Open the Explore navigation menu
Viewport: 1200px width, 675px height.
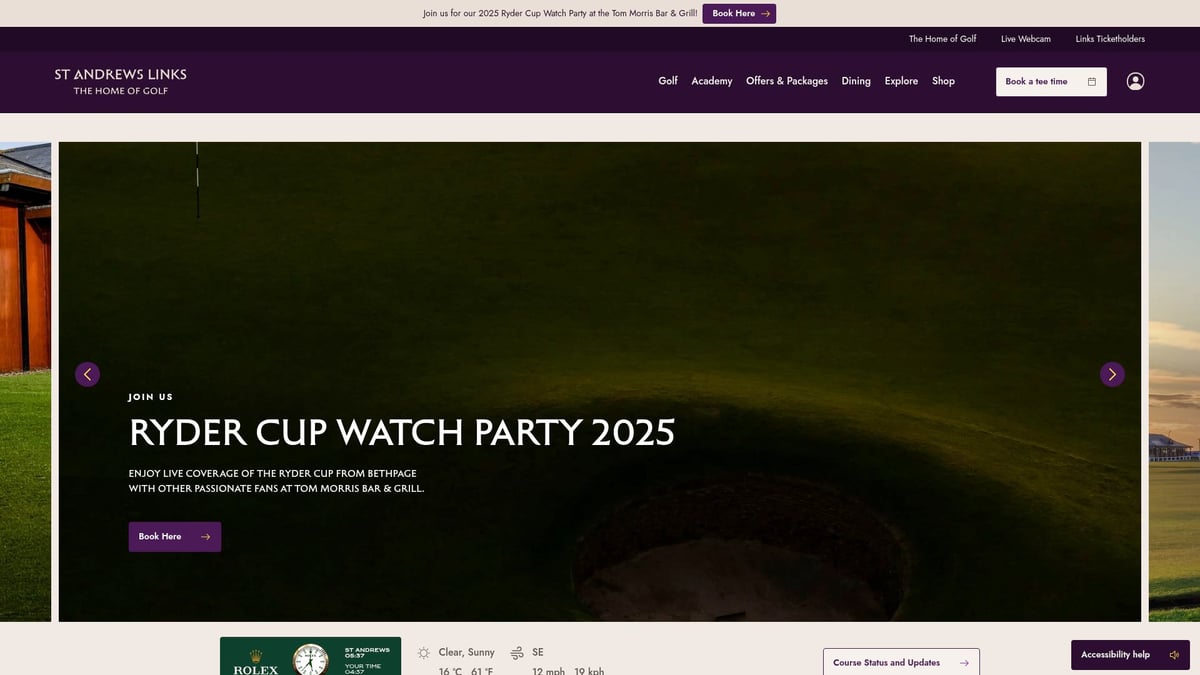coord(900,81)
